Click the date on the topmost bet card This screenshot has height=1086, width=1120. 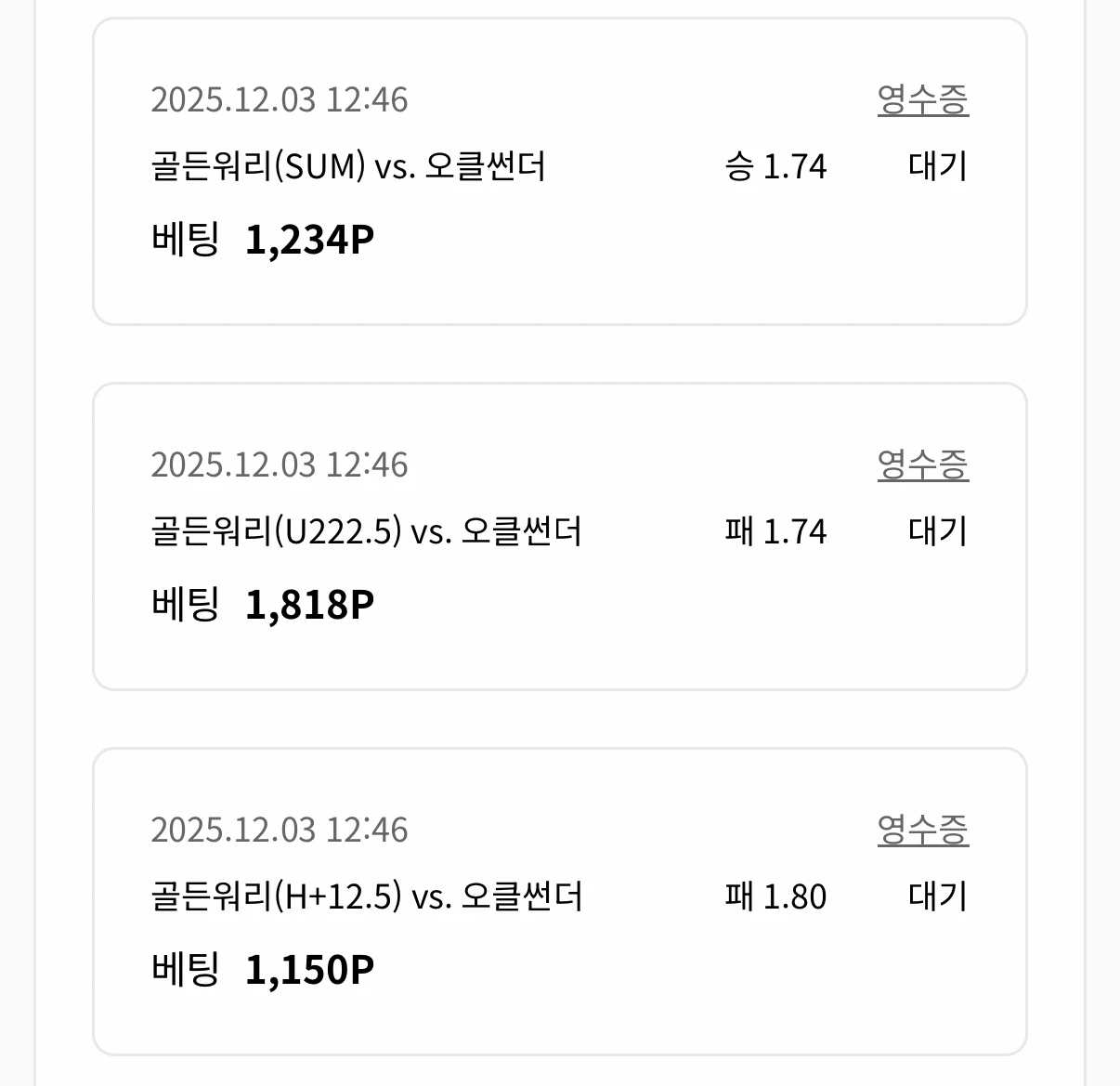point(280,99)
